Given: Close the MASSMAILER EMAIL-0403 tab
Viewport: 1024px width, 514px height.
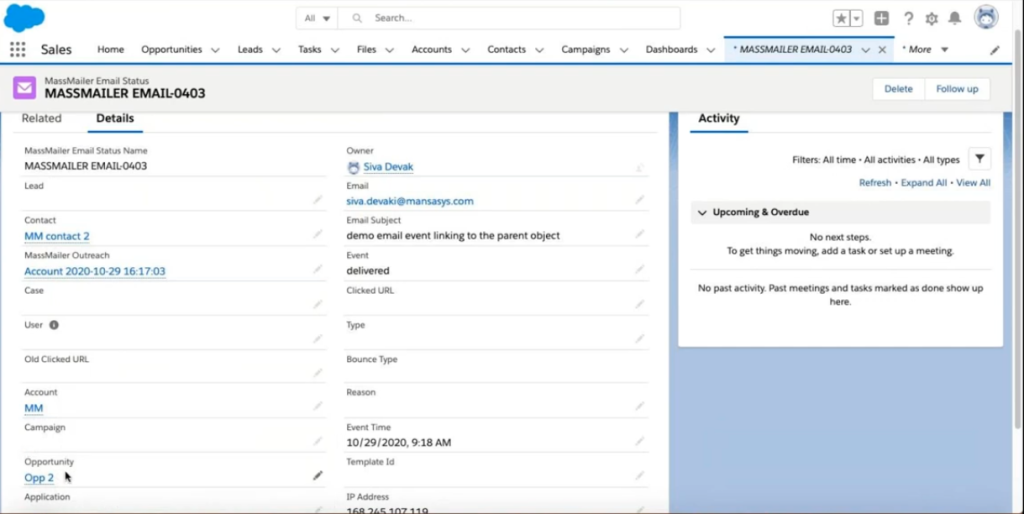Looking at the screenshot, I should point(882,50).
